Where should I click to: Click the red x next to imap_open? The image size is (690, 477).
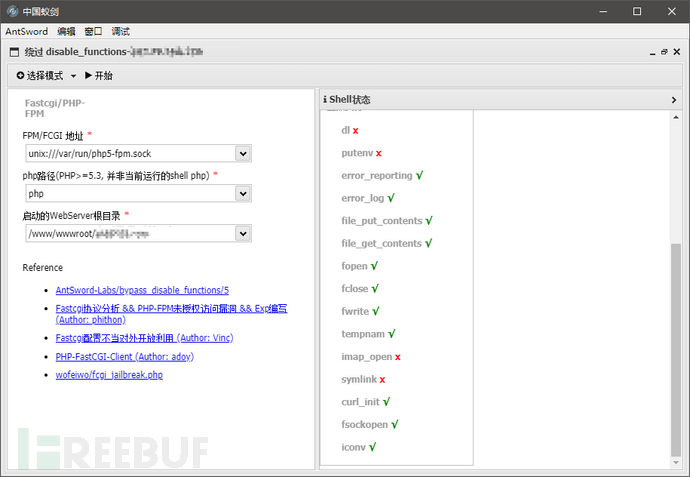point(398,357)
